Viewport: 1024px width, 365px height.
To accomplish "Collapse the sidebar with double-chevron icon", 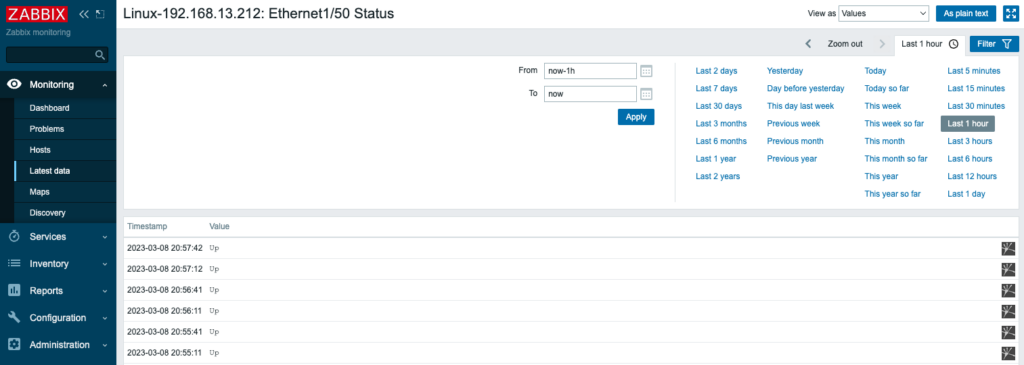I will click(84, 14).
